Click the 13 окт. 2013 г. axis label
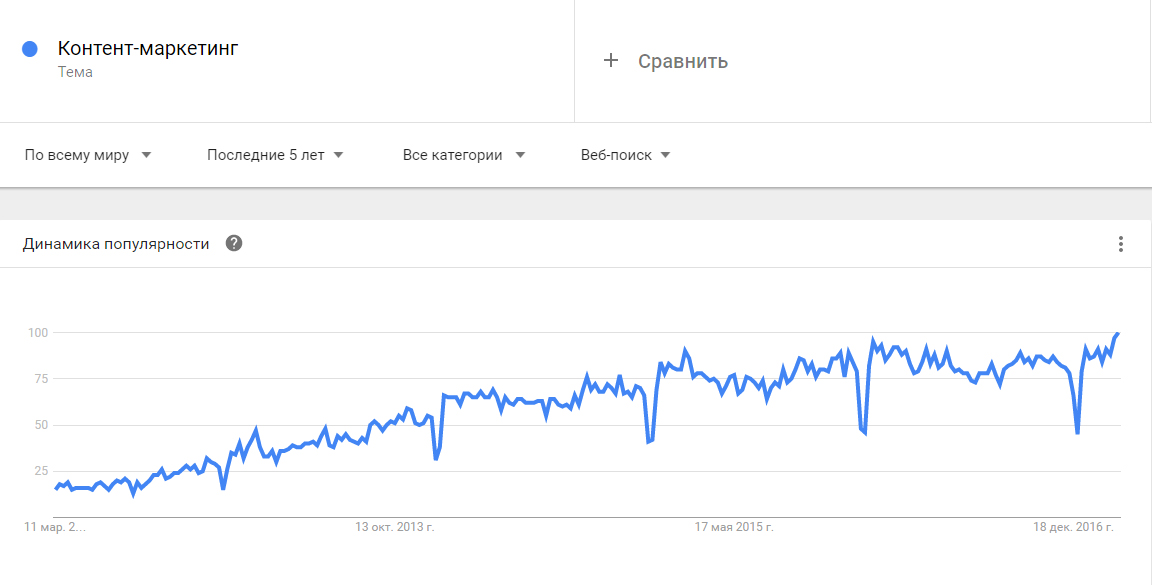 click(395, 527)
